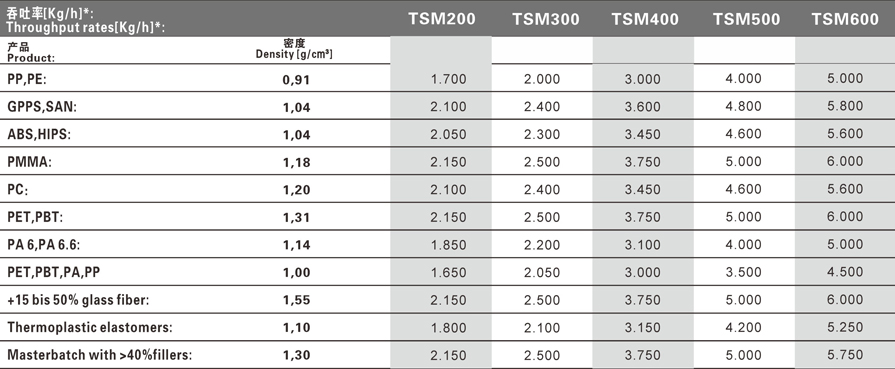Image resolution: width=895 pixels, height=369 pixels.
Task: Click the Throughput rates[Kg/h] title
Action: point(86,27)
